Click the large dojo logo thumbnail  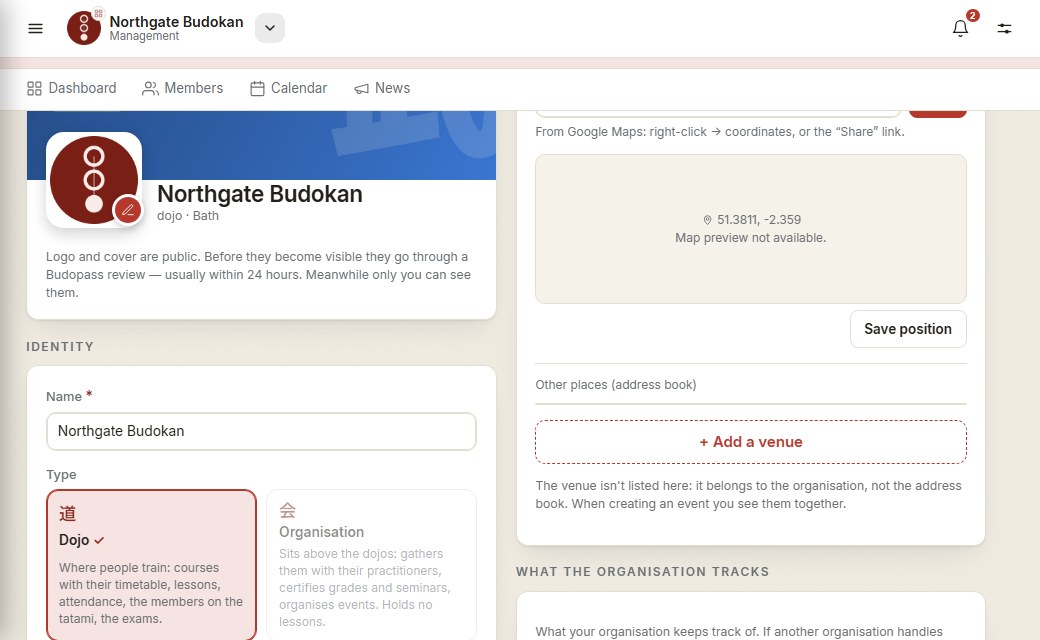94,180
